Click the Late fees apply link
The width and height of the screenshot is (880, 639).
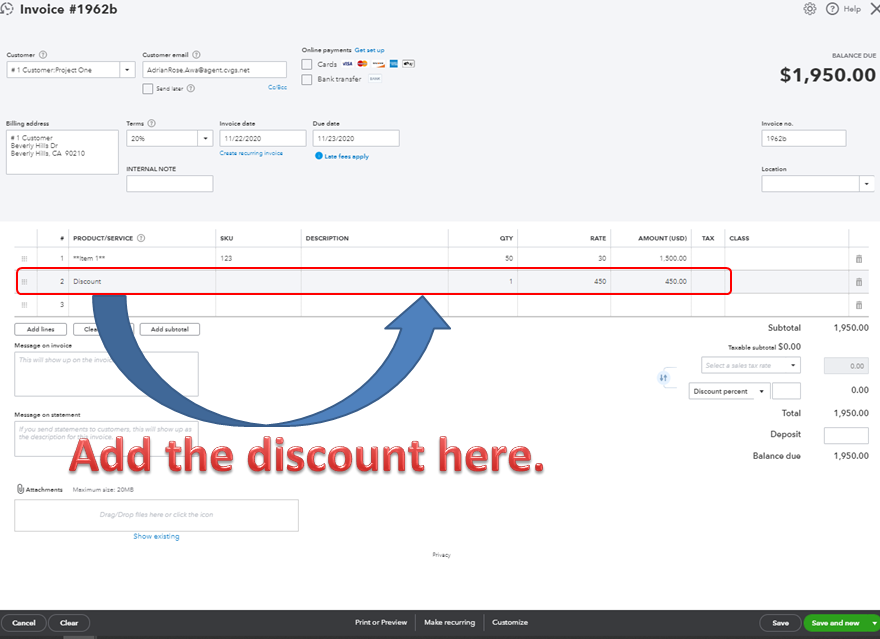[x=346, y=157]
